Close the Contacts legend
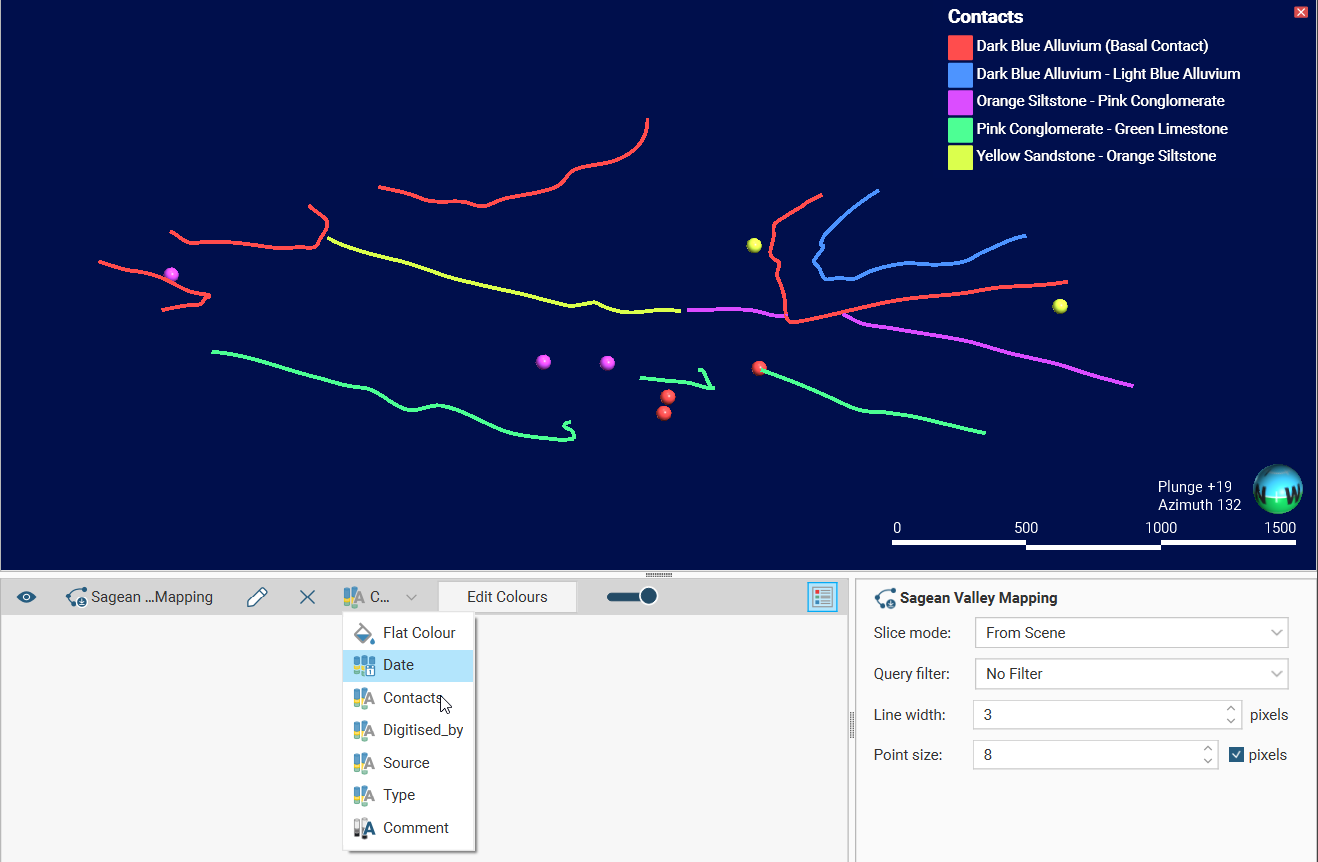 tap(1300, 12)
